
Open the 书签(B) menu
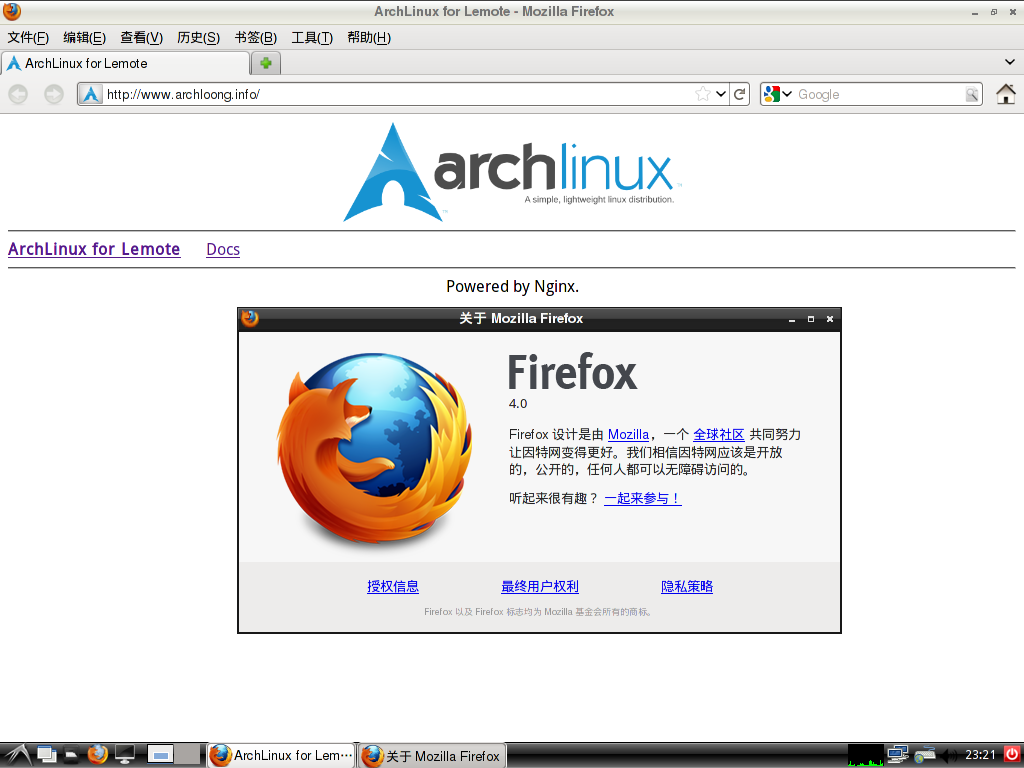256,38
